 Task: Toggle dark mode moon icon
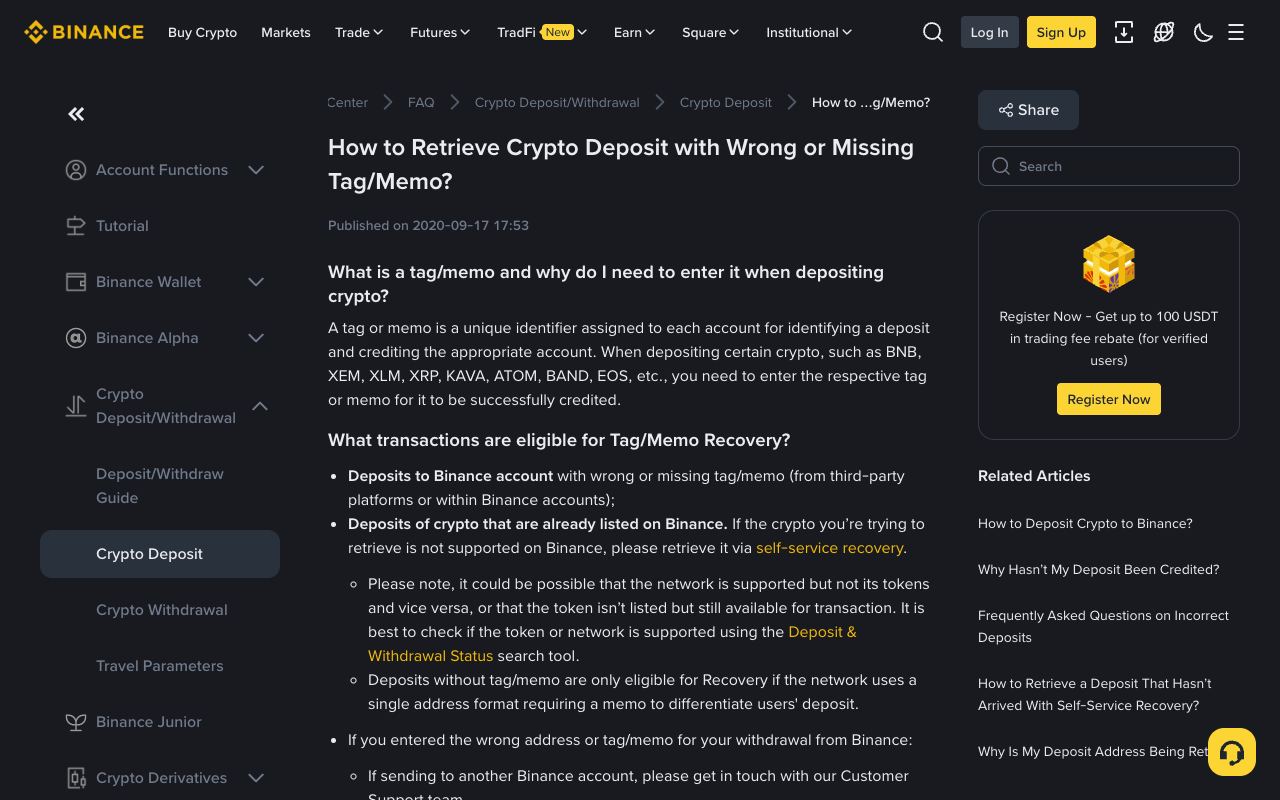pos(1204,32)
